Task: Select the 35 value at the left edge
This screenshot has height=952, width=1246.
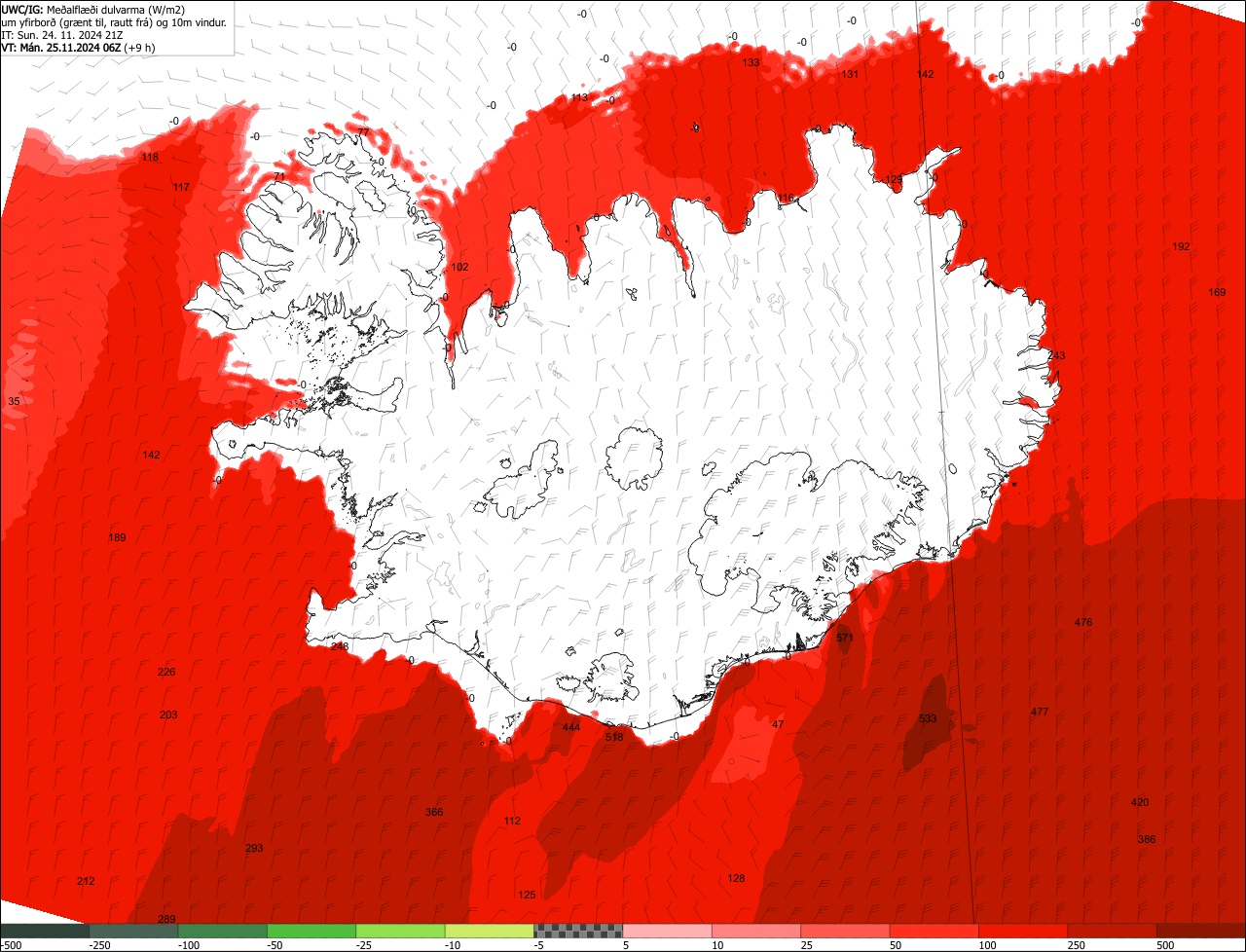Action: (14, 401)
